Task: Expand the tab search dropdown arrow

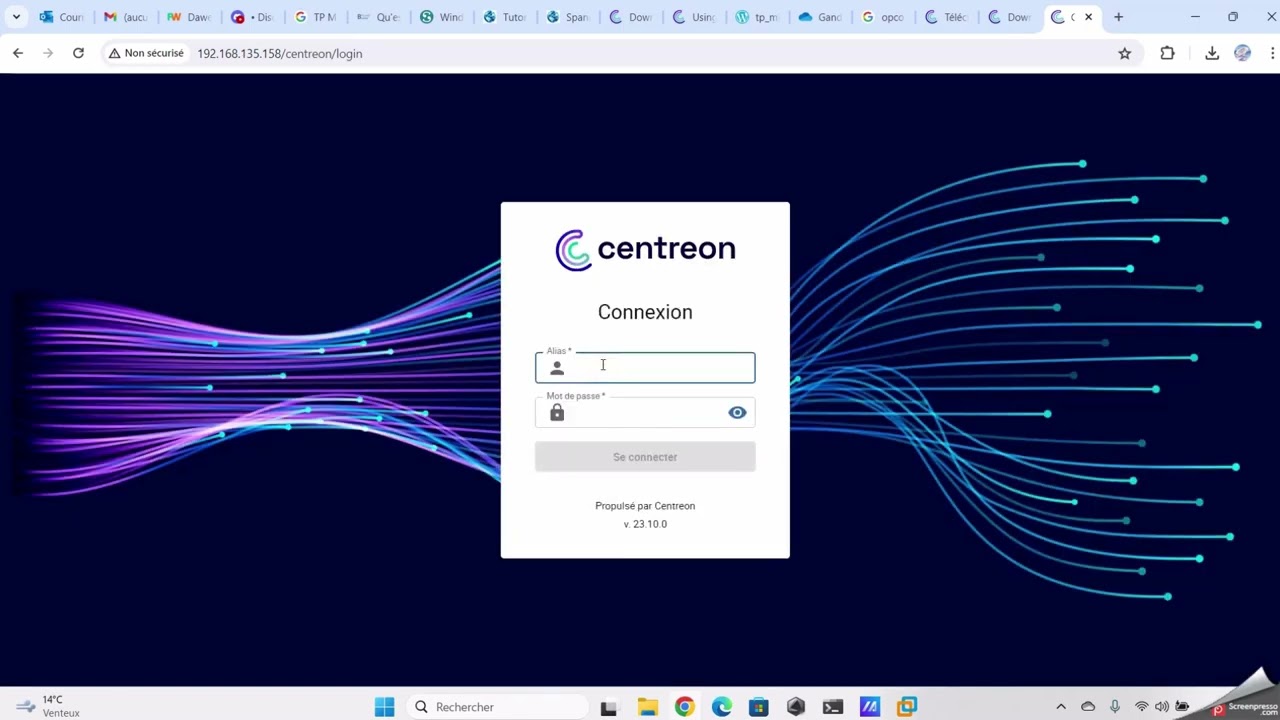Action: (16, 17)
